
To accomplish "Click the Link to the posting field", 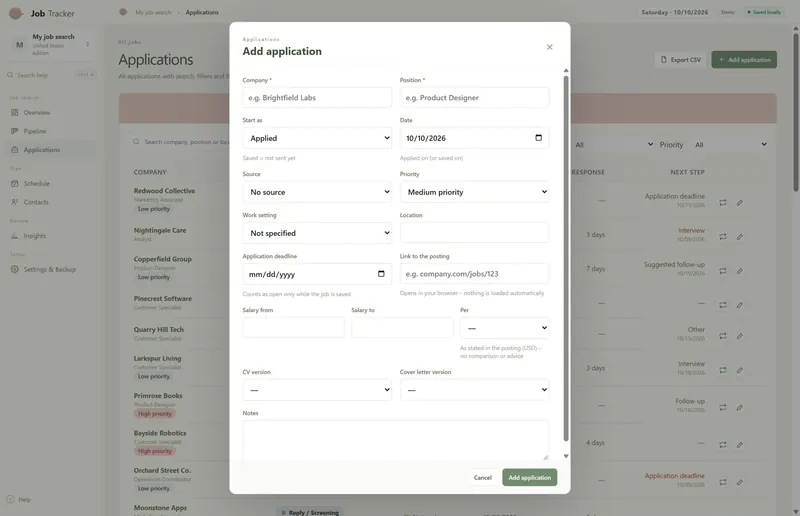I will pos(474,274).
